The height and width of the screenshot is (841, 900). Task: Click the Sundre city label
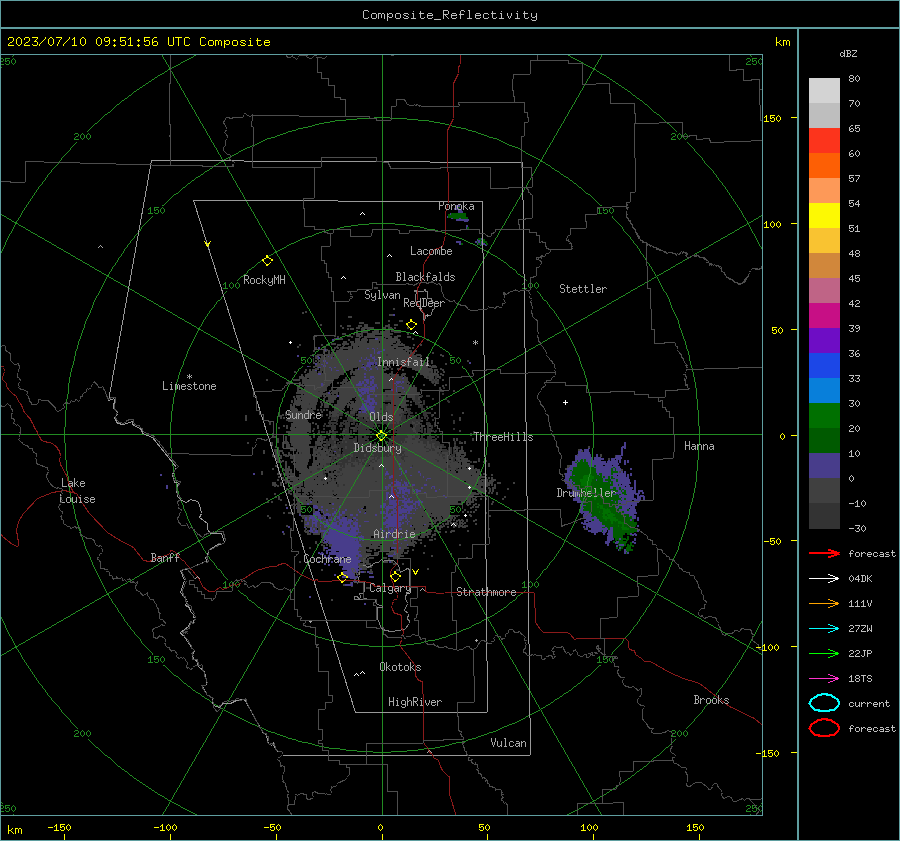(x=304, y=415)
